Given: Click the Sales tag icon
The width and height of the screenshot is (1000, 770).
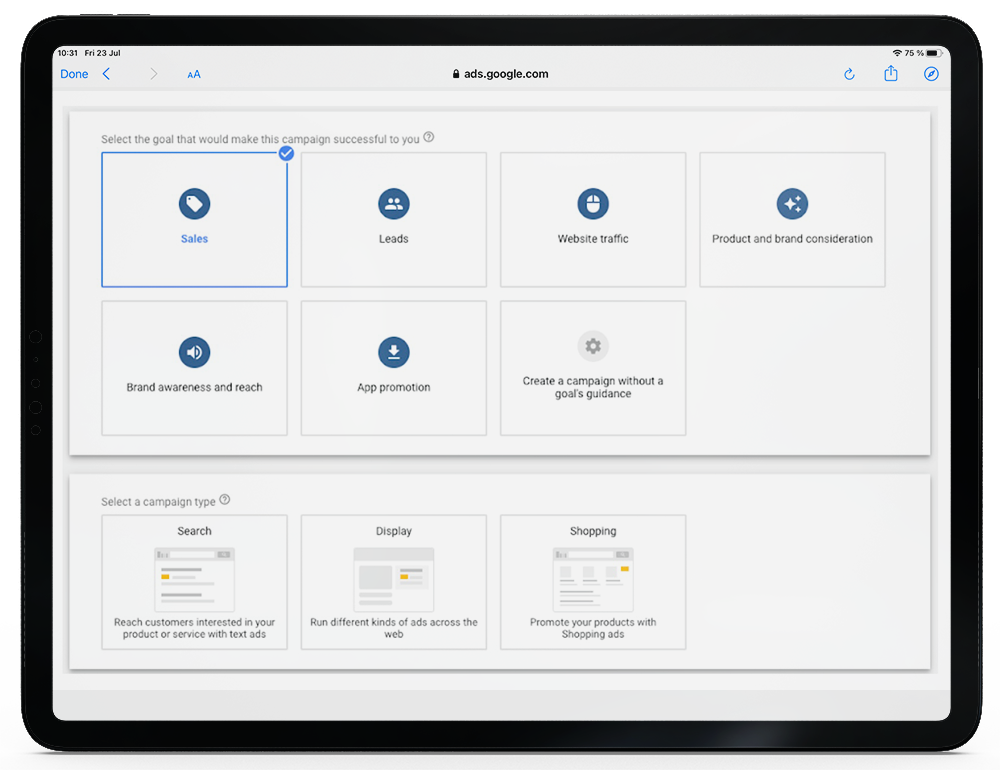Looking at the screenshot, I should pos(194,205).
